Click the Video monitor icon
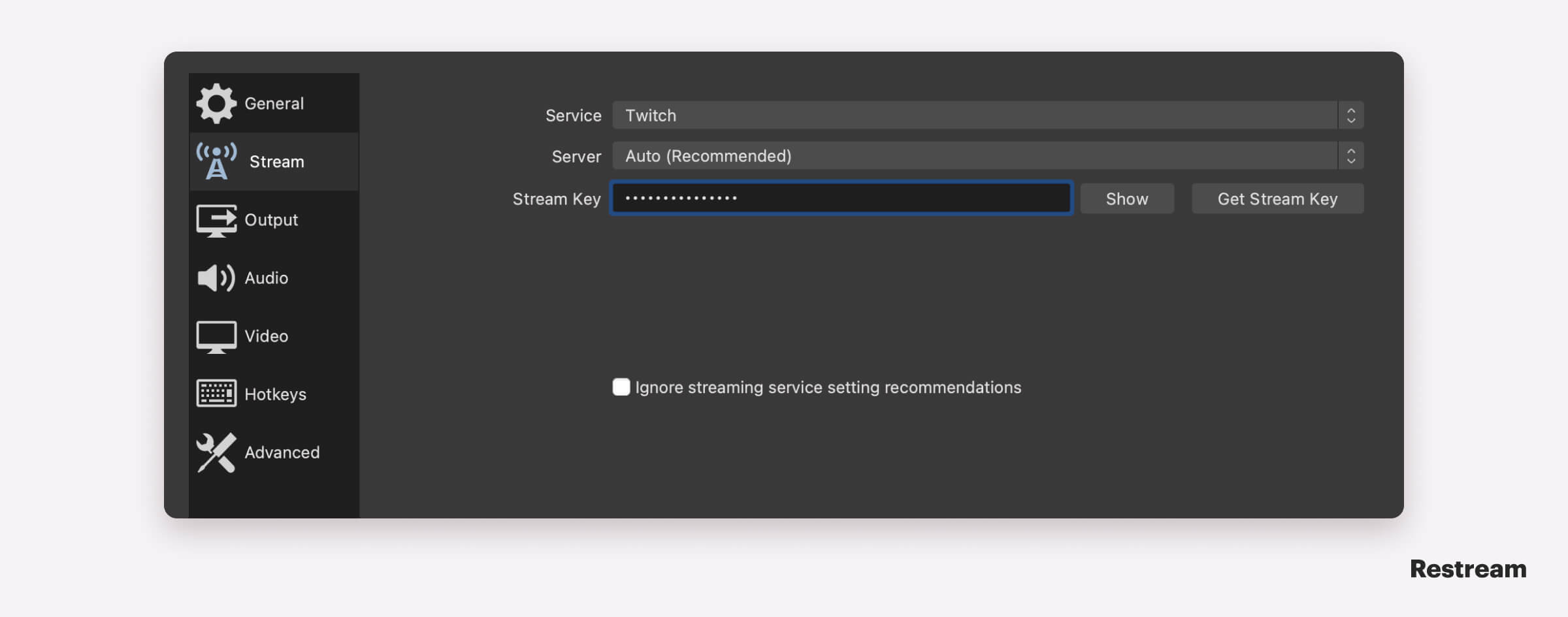 click(216, 337)
